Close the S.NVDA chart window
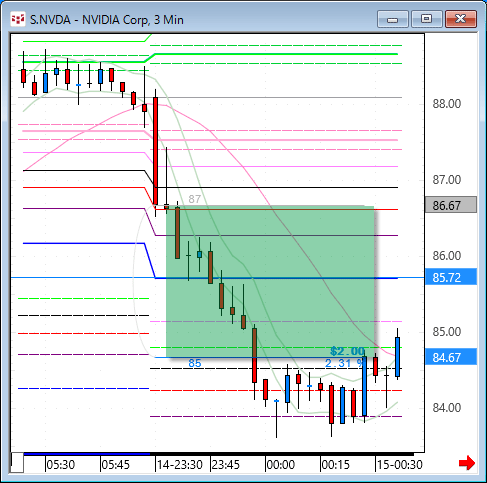The width and height of the screenshot is (487, 483). pyautogui.click(x=460, y=19)
